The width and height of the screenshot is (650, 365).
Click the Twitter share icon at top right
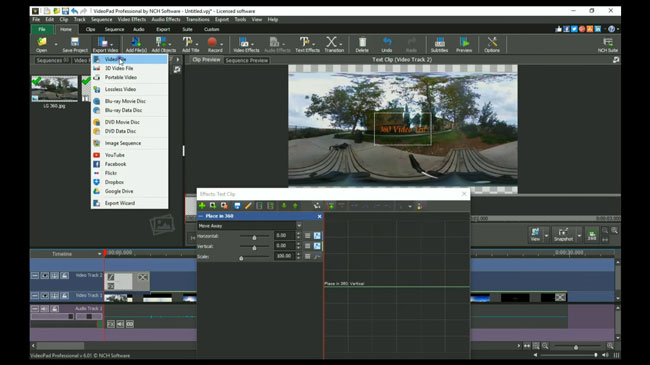pyautogui.click(x=574, y=29)
